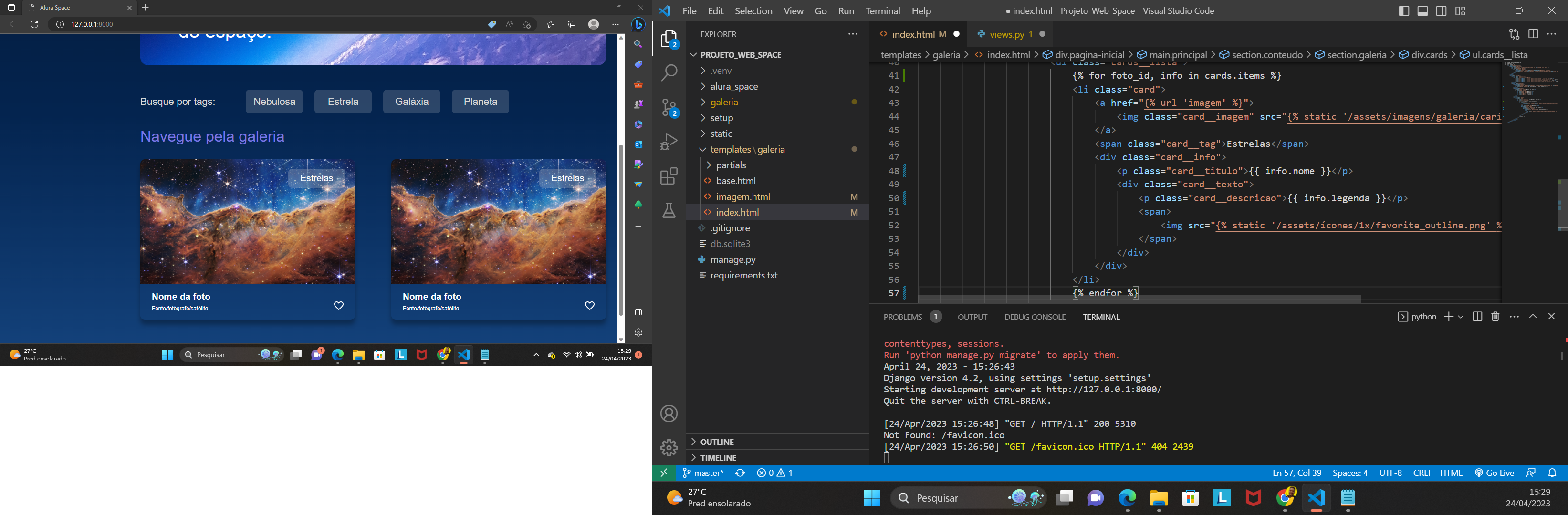Synchronize changes icon in status bar
The width and height of the screenshot is (1568, 515).
tap(740, 473)
